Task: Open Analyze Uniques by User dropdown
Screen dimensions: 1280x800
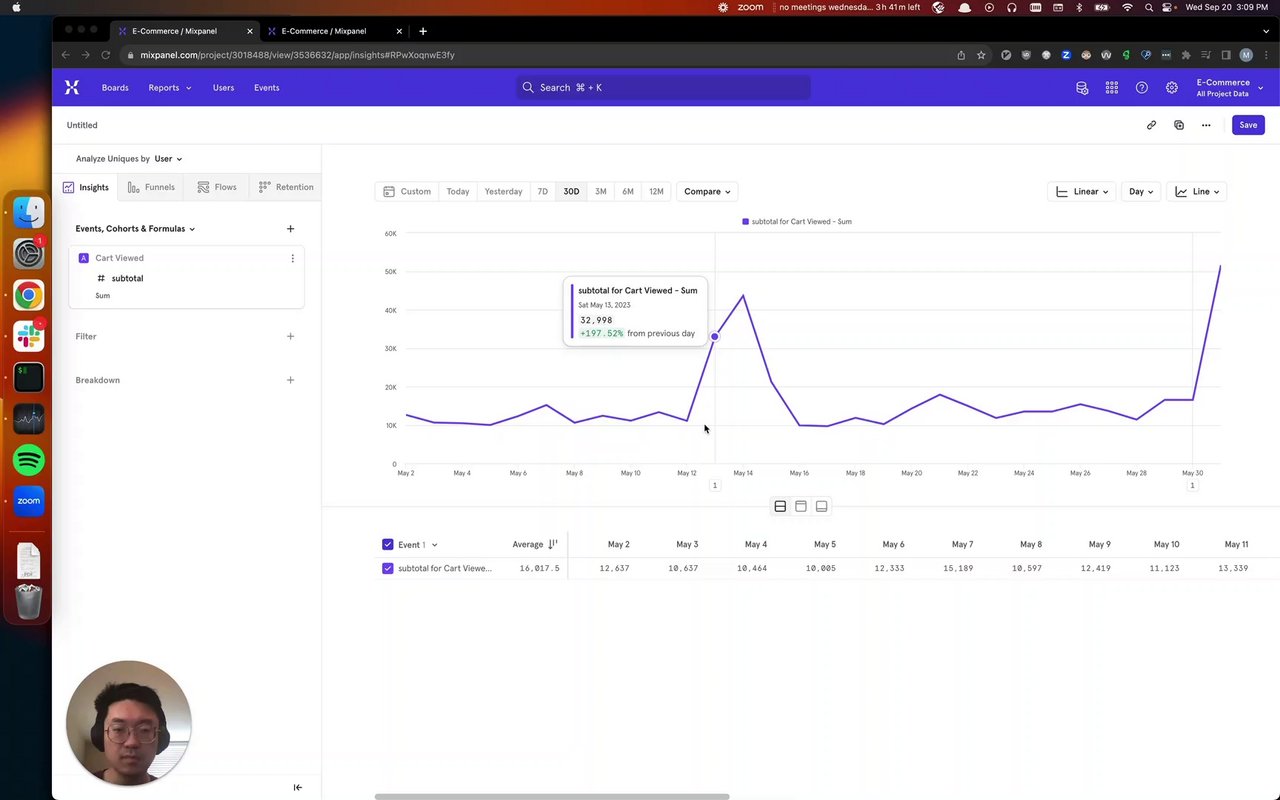Action: (x=168, y=159)
